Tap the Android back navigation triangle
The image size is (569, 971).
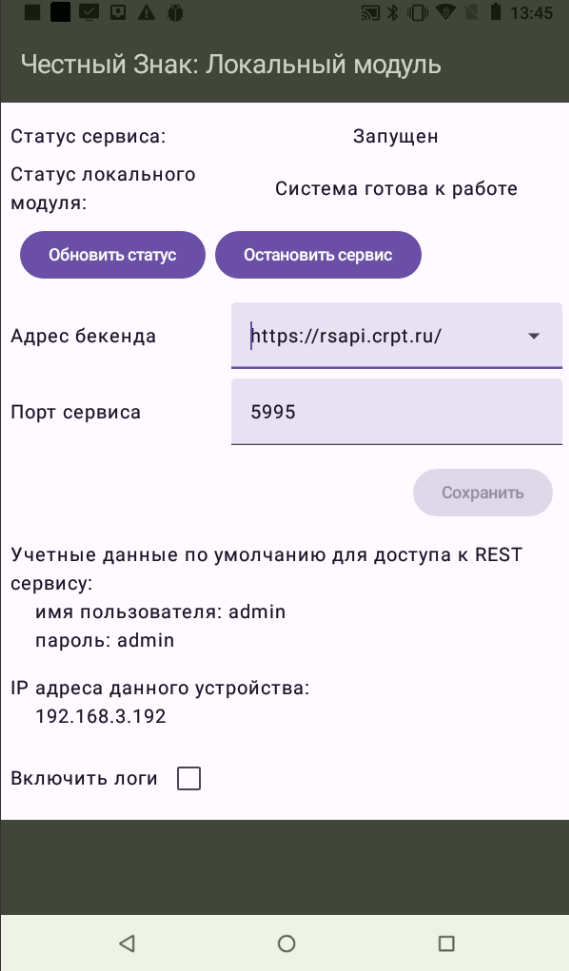click(127, 943)
